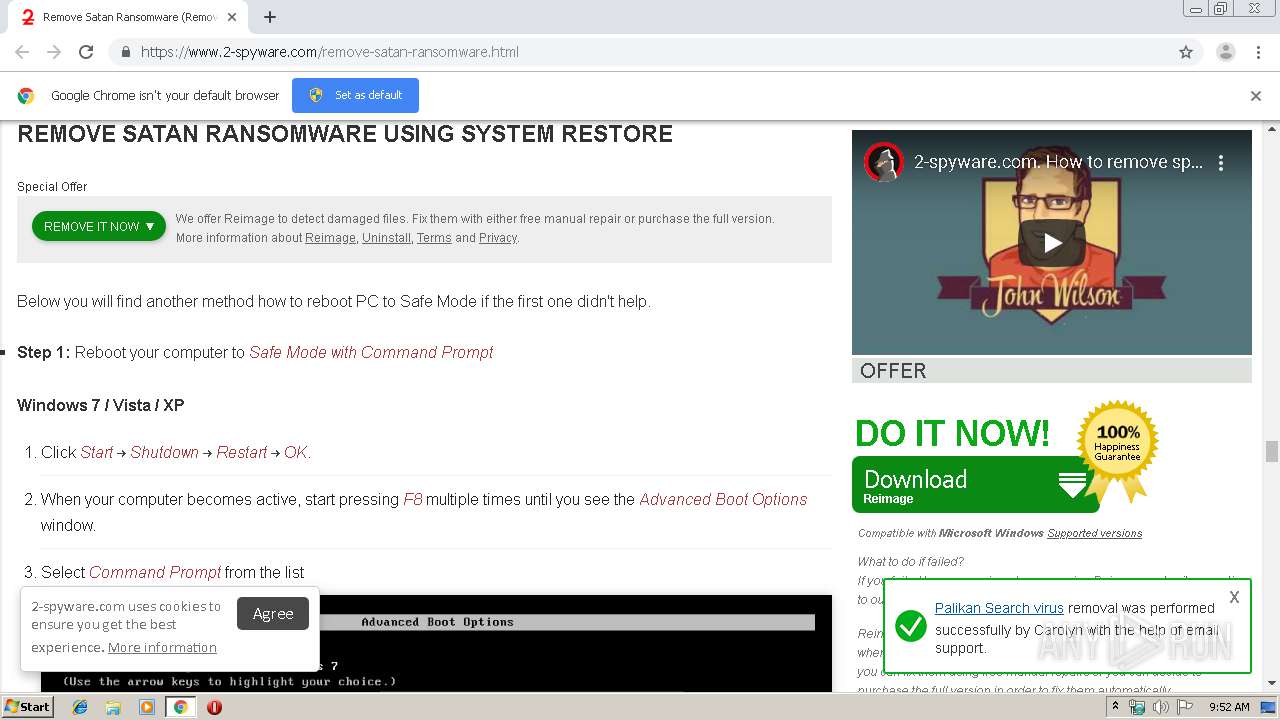Viewport: 1280px width, 720px height.
Task: Switch to Chrome taskbar button
Action: (x=181, y=707)
